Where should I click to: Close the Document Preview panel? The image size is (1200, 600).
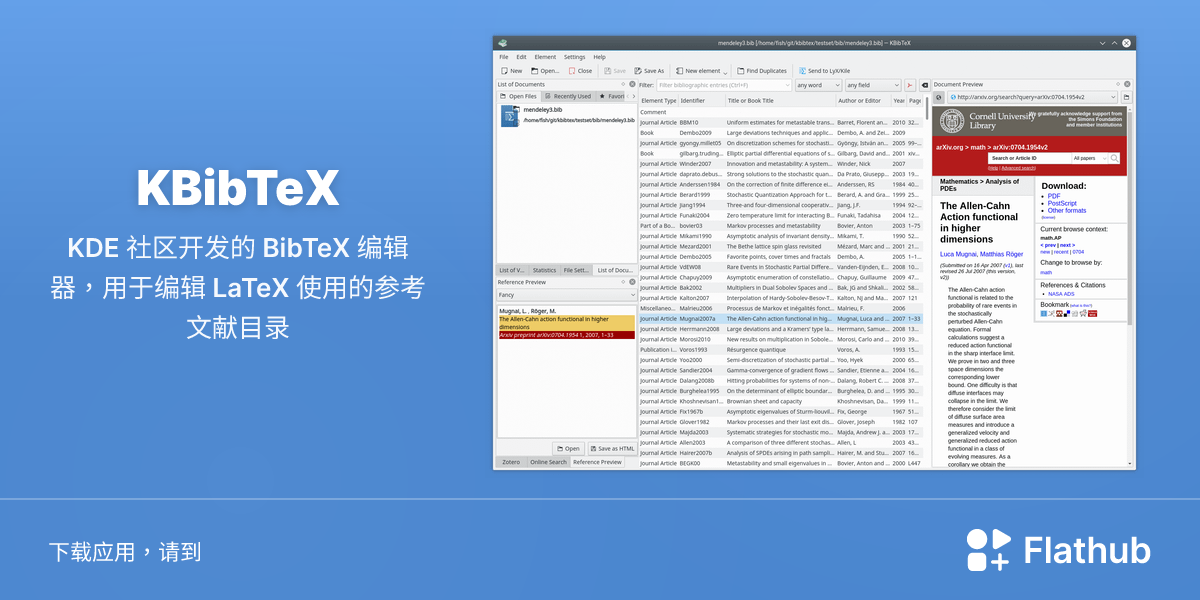(x=1129, y=84)
